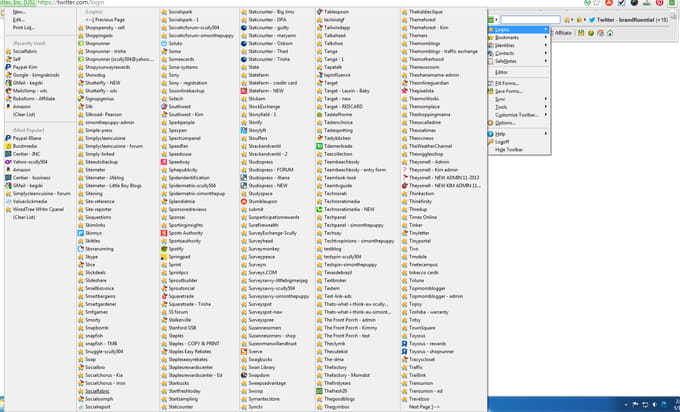Open the Toshiba - warranty login
680x412 pixels.
pos(428,312)
